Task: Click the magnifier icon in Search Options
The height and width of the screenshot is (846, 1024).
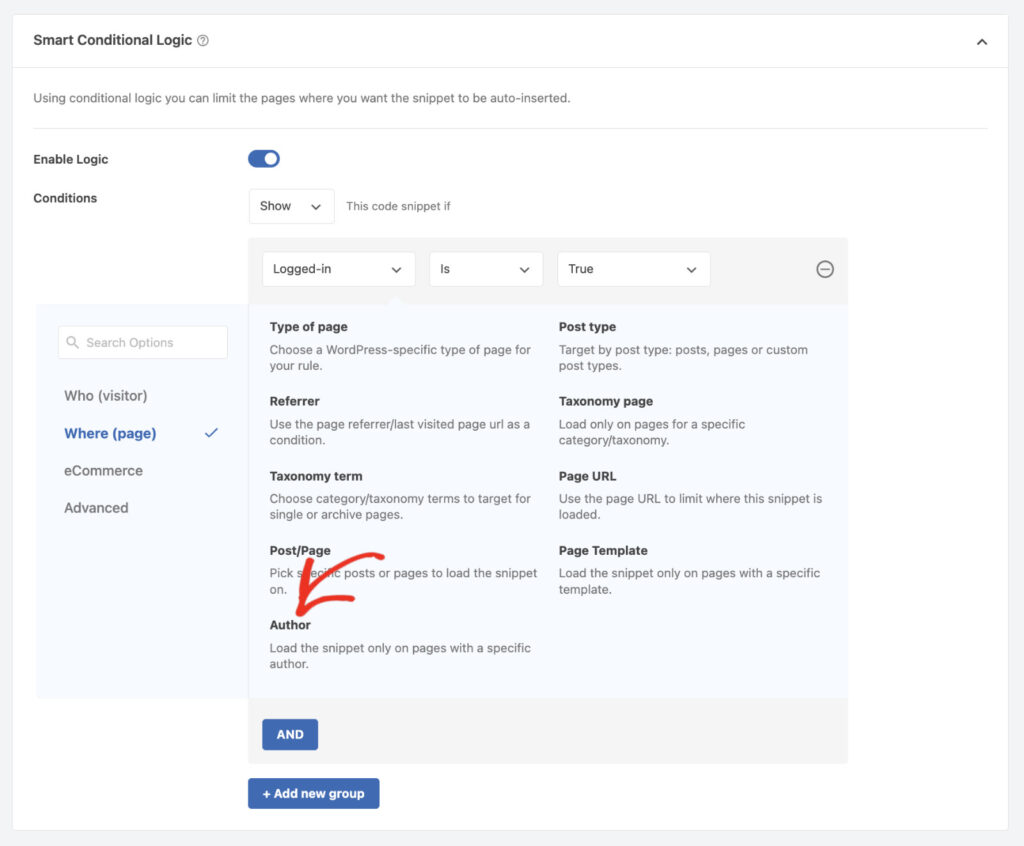Action: (x=72, y=342)
